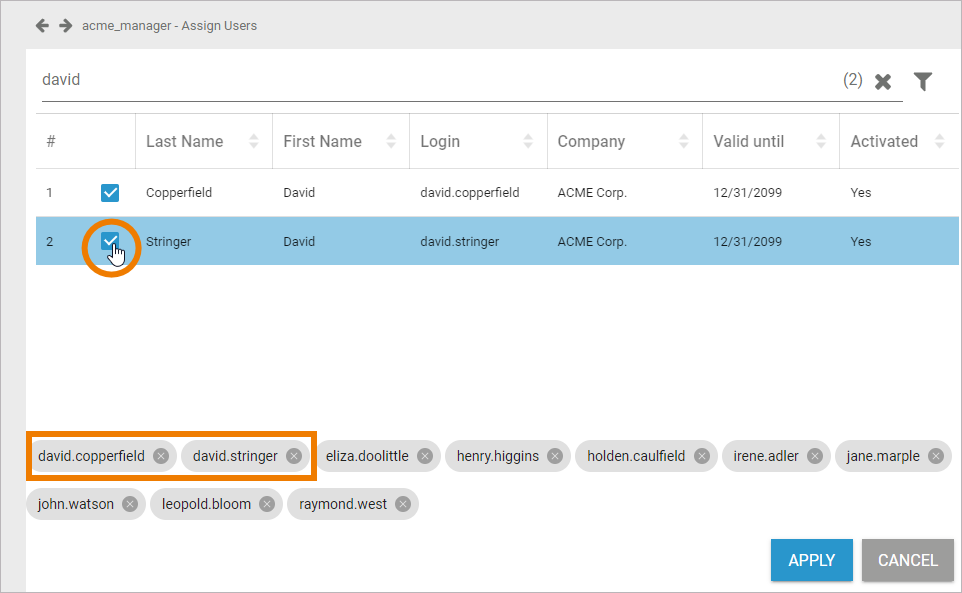962x593 pixels.
Task: Remove raymond.west chip
Action: pyautogui.click(x=403, y=504)
